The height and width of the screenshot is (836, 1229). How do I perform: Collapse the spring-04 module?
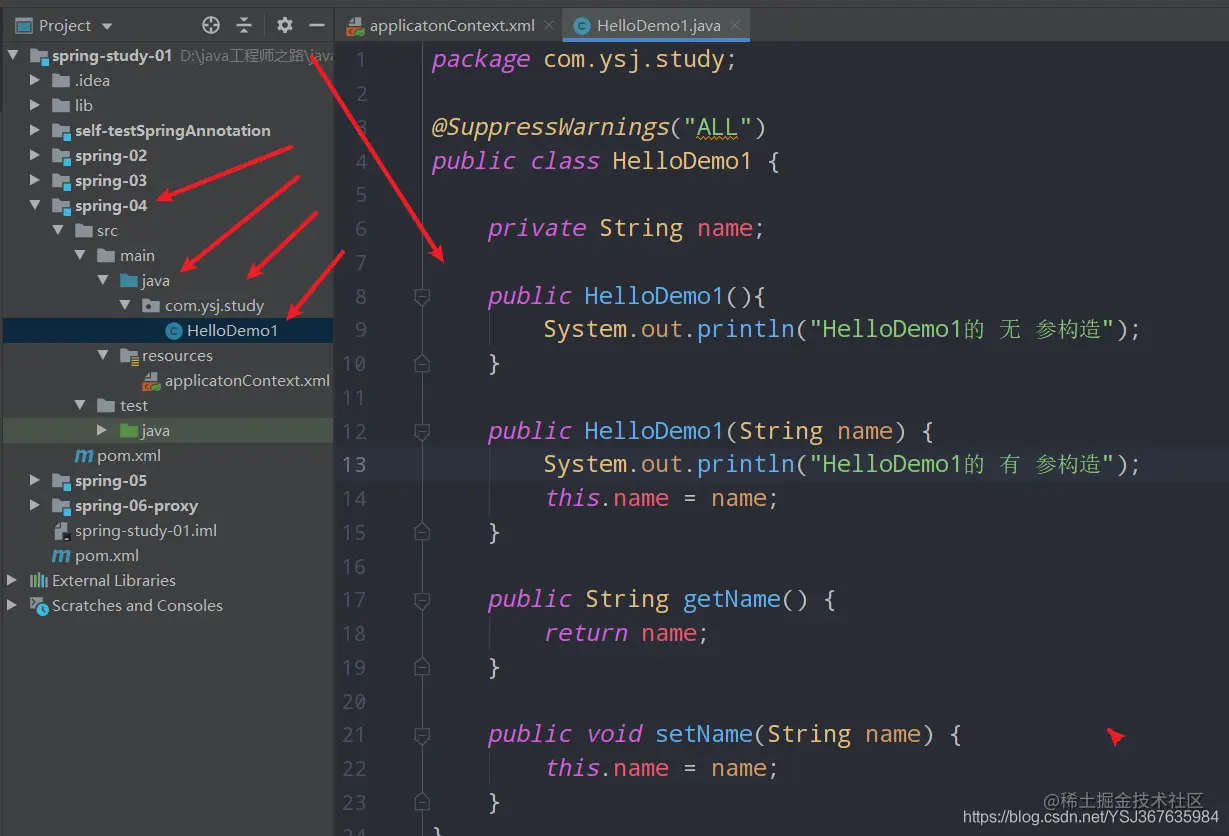[x=35, y=205]
